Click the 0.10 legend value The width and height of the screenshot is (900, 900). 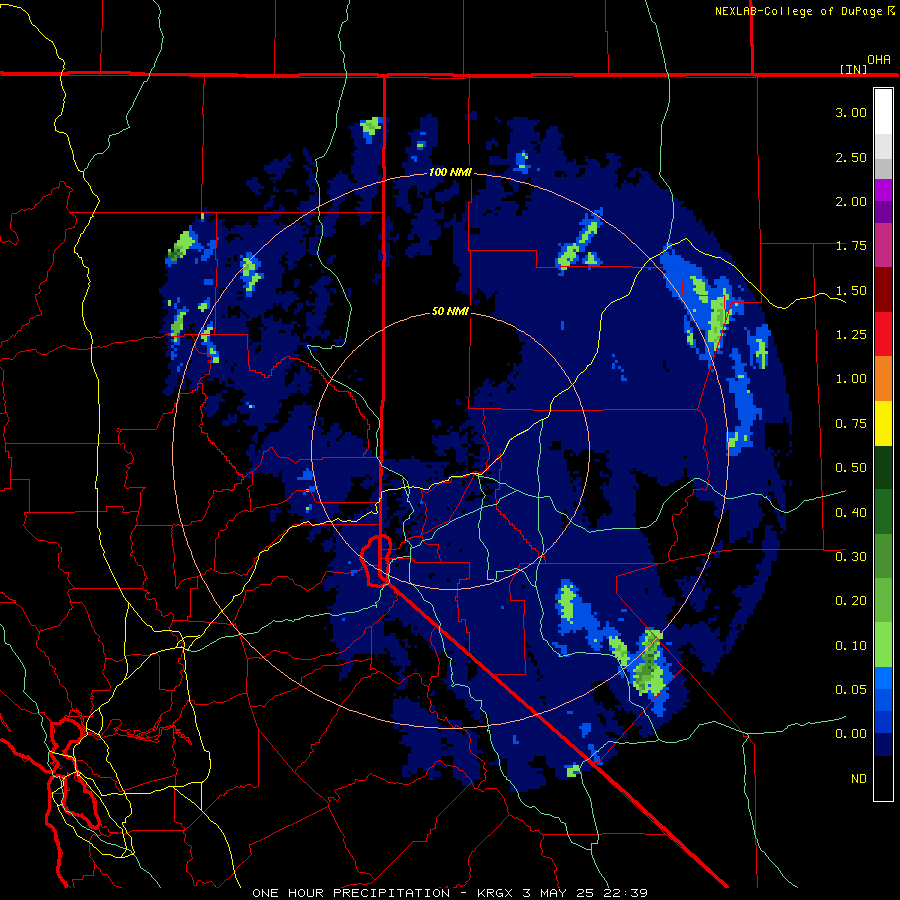tap(851, 646)
